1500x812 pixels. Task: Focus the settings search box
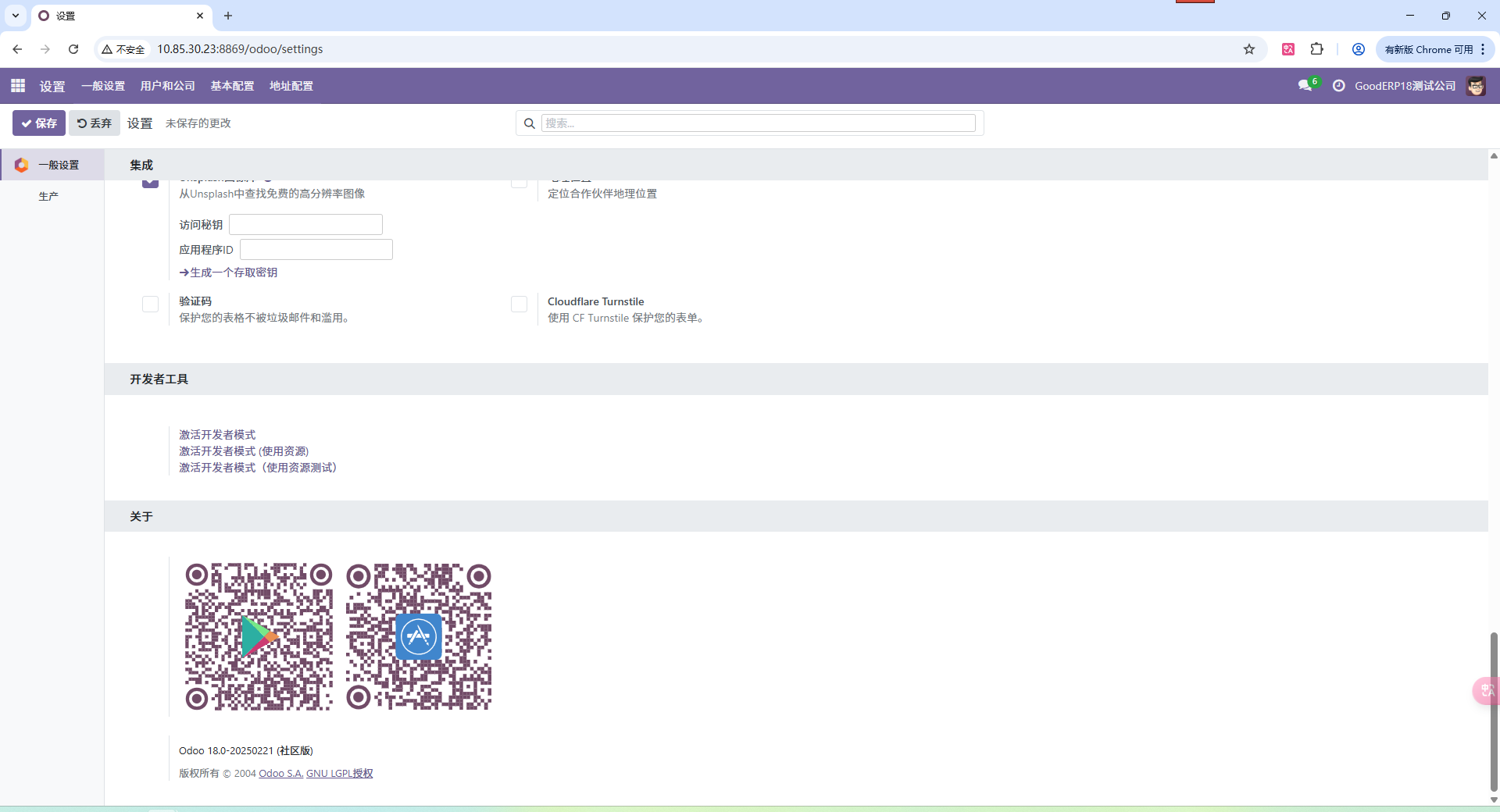point(758,123)
